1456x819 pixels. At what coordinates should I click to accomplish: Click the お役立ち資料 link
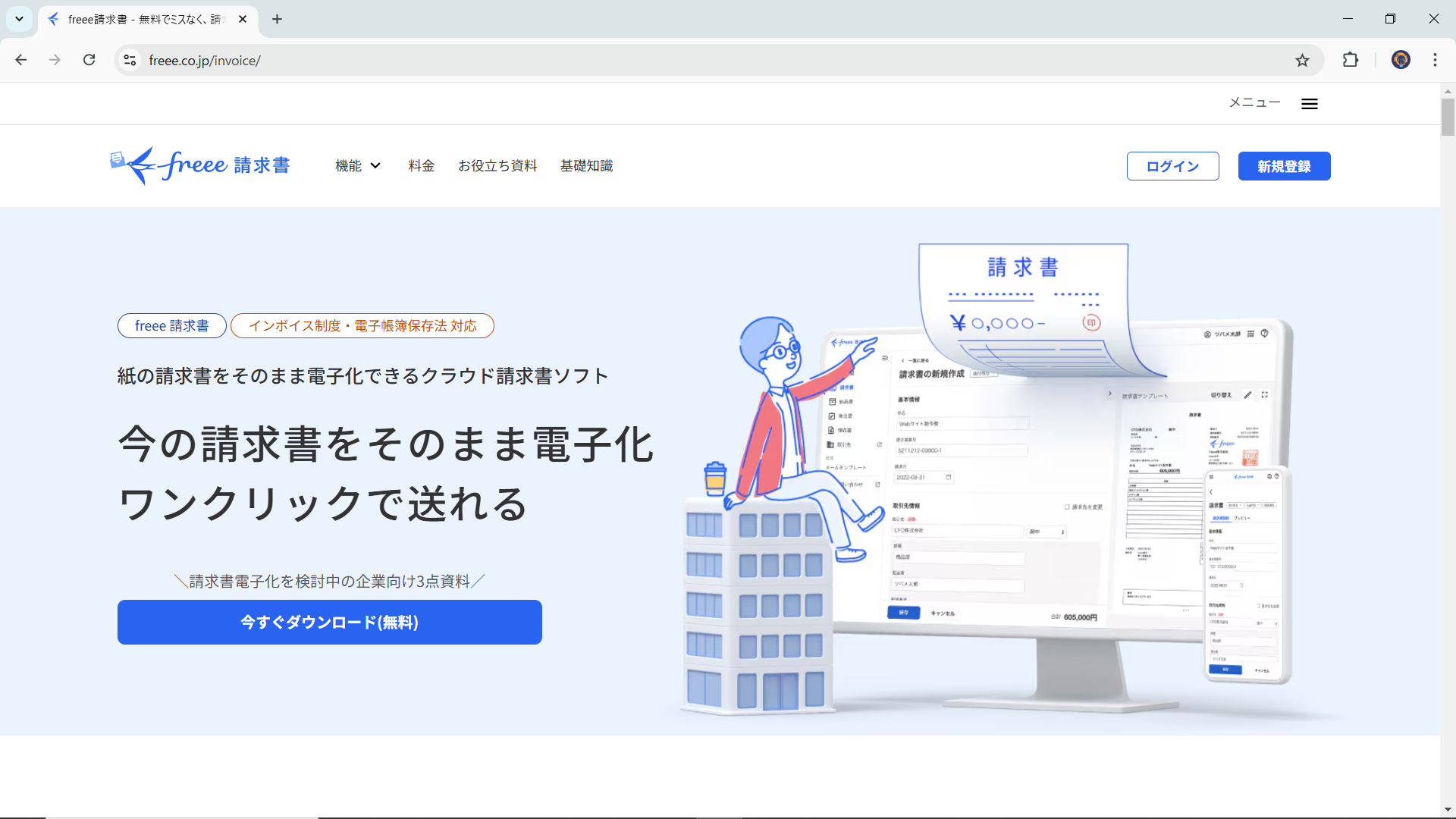pyautogui.click(x=497, y=166)
